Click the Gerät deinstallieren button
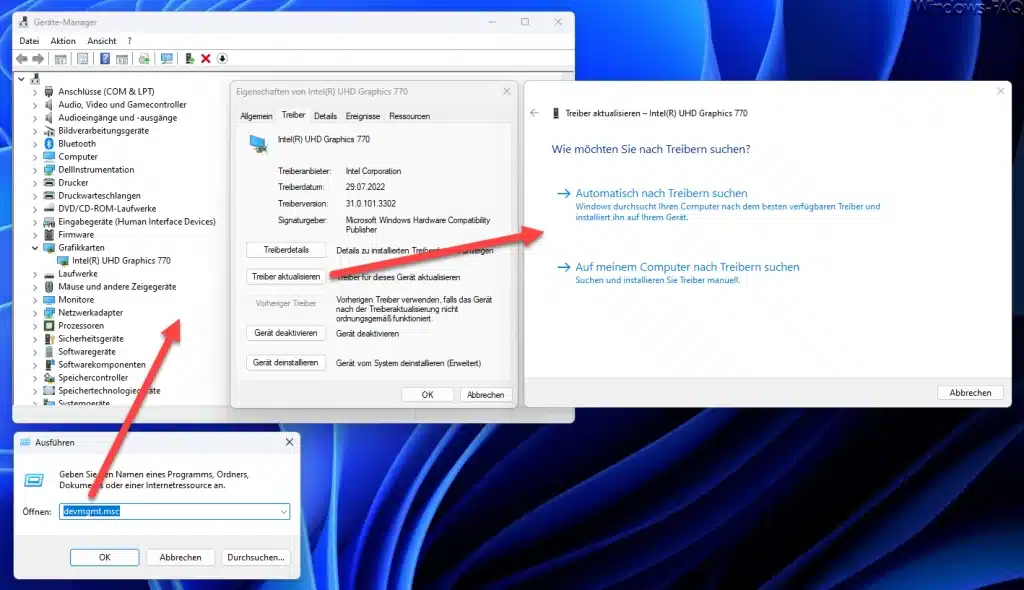Image resolution: width=1024 pixels, height=590 pixels. (286, 362)
